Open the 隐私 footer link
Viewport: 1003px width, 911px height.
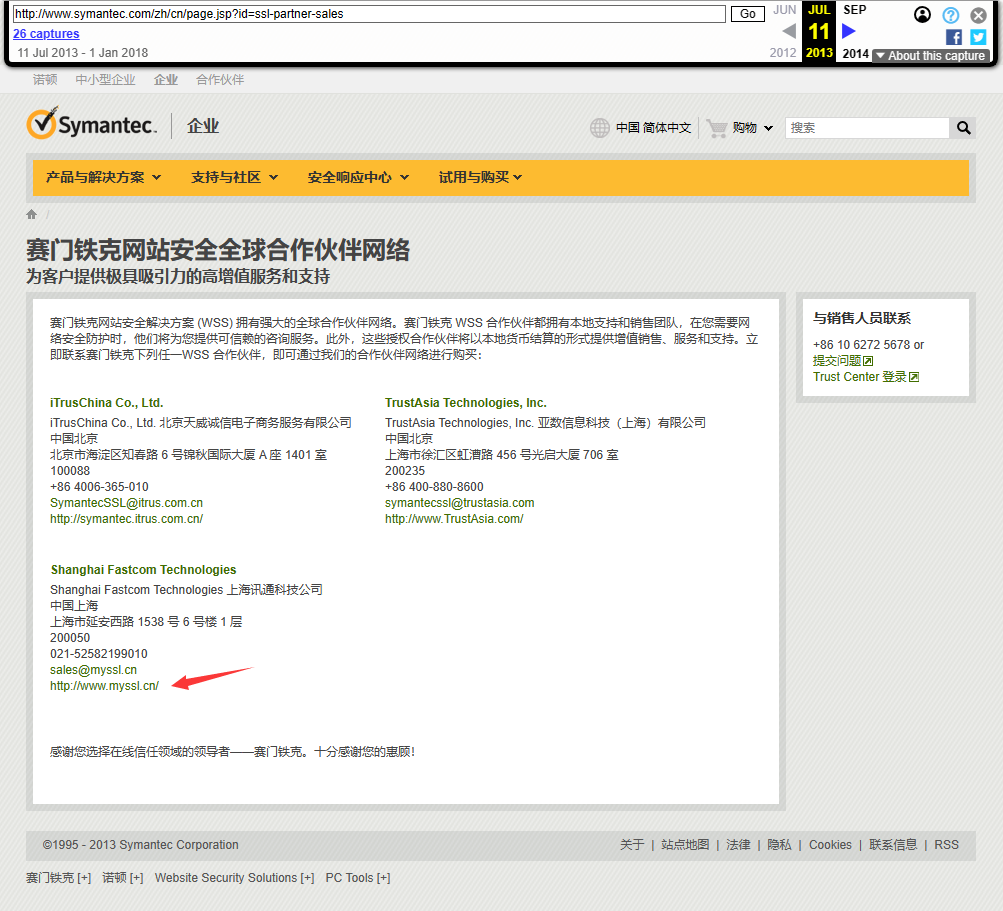click(x=779, y=844)
